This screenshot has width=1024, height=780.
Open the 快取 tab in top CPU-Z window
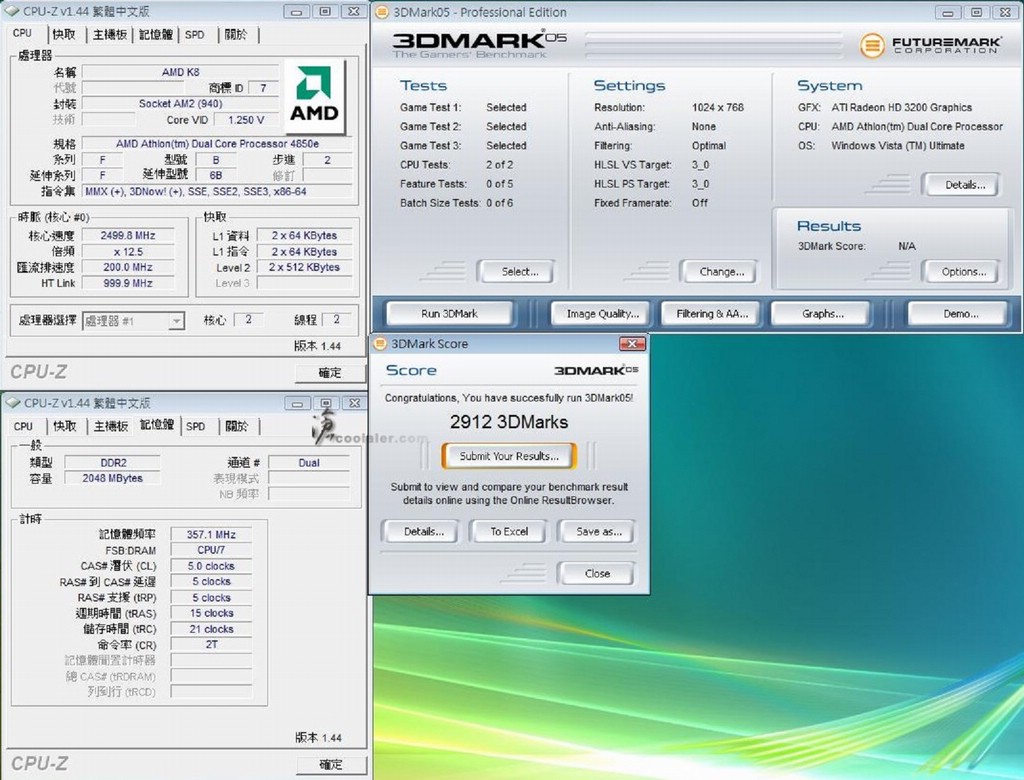[x=64, y=35]
